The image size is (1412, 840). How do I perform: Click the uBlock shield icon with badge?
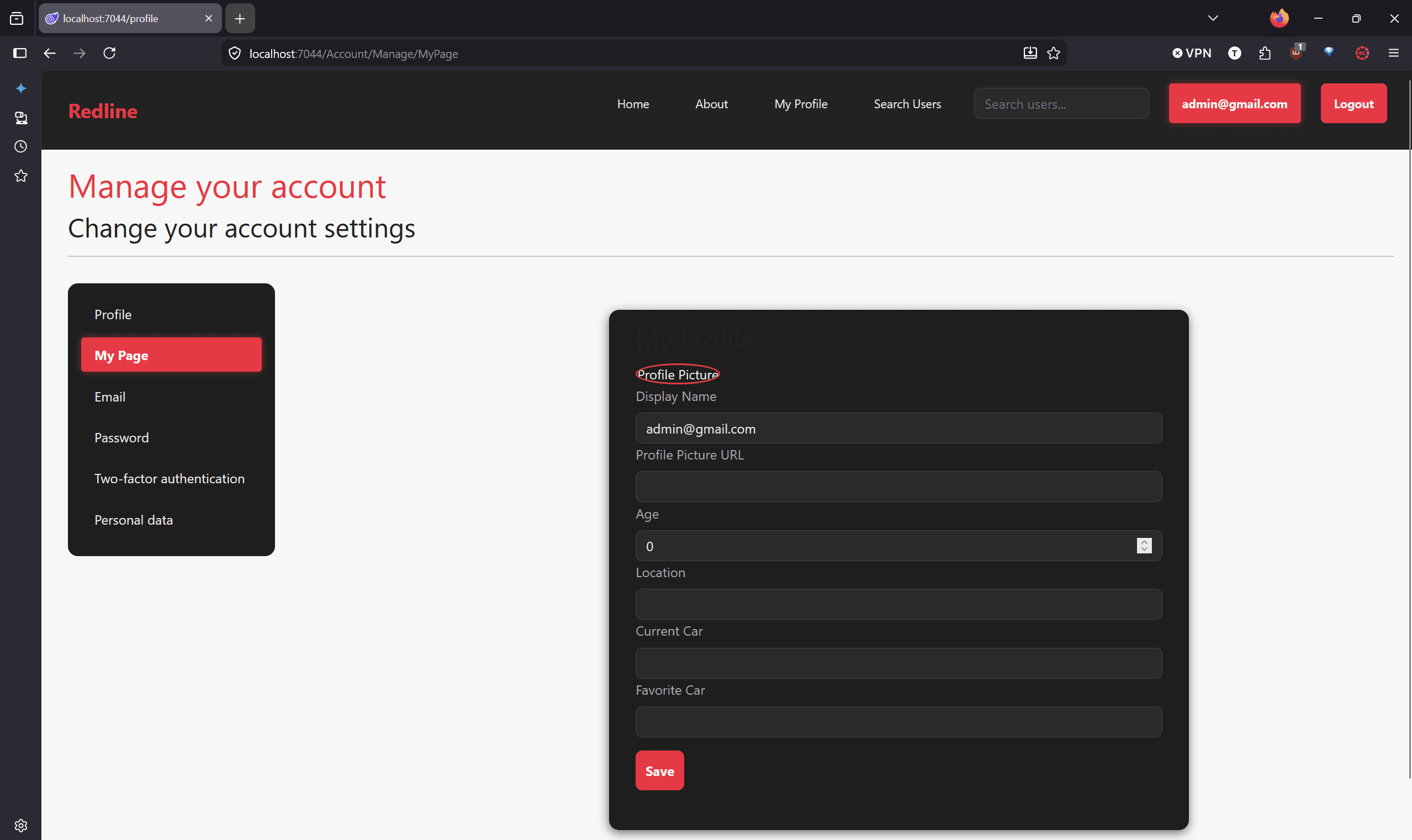coord(1297,52)
